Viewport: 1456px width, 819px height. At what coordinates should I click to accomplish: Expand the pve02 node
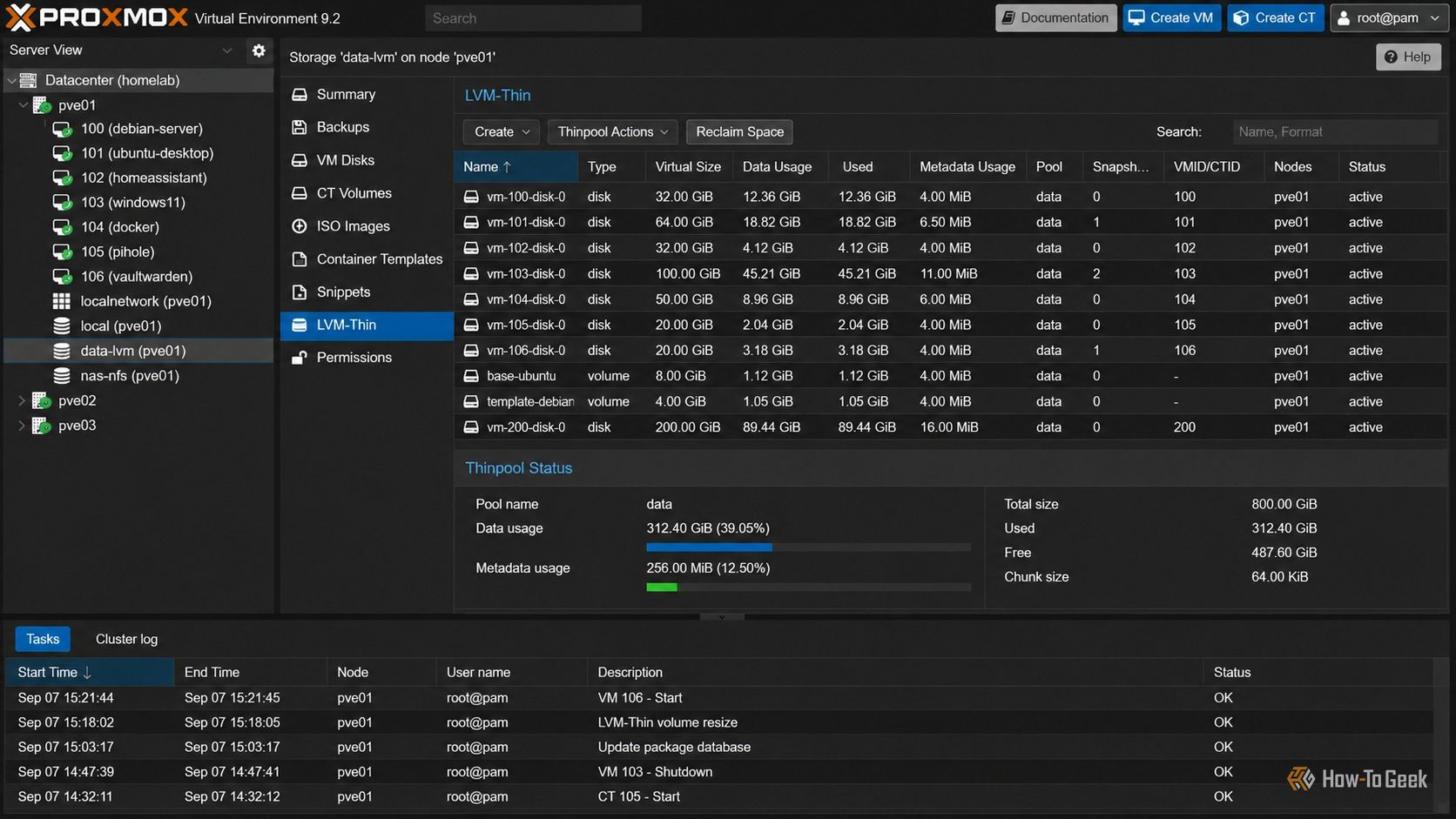click(x=22, y=401)
